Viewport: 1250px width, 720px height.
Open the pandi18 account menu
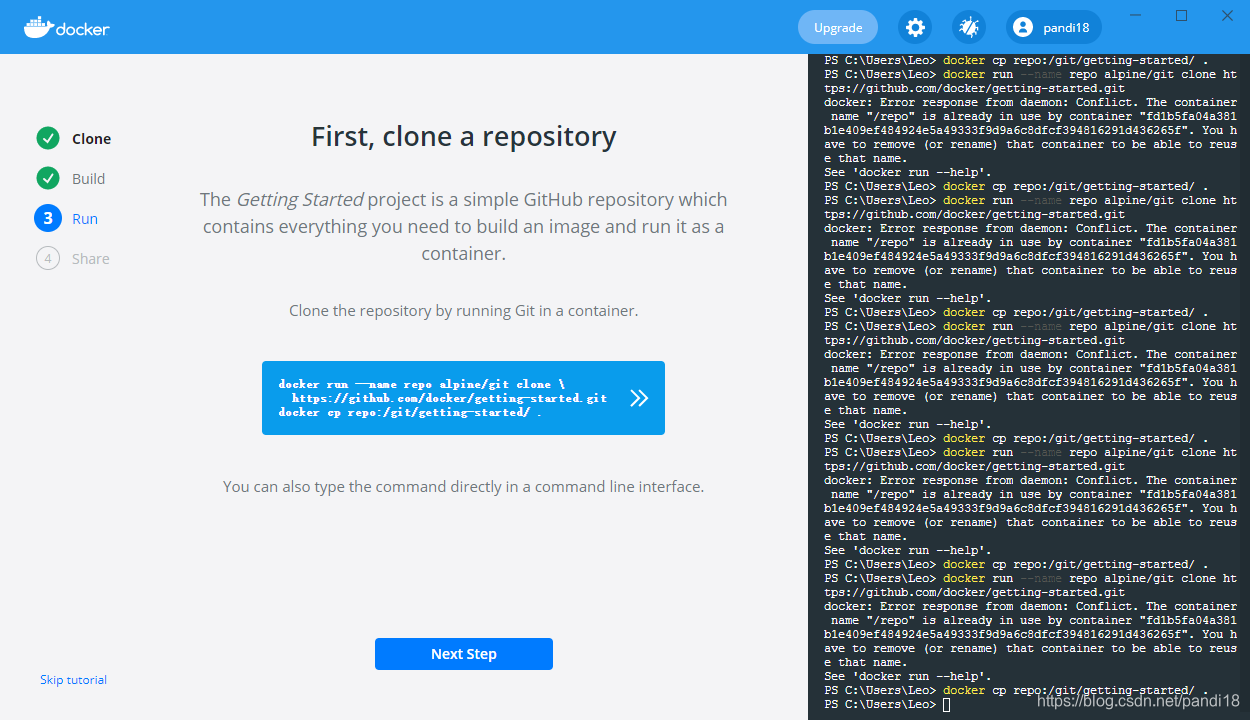(x=1054, y=27)
